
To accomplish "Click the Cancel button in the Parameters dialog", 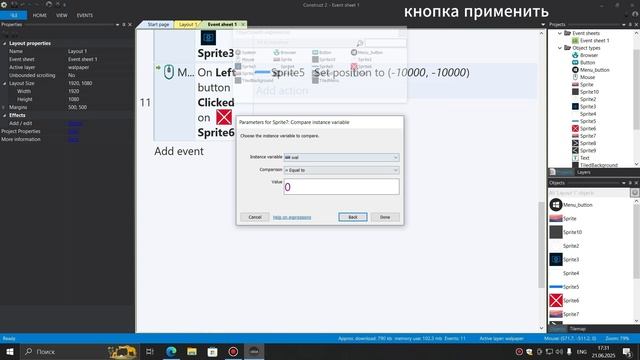I will (255, 217).
